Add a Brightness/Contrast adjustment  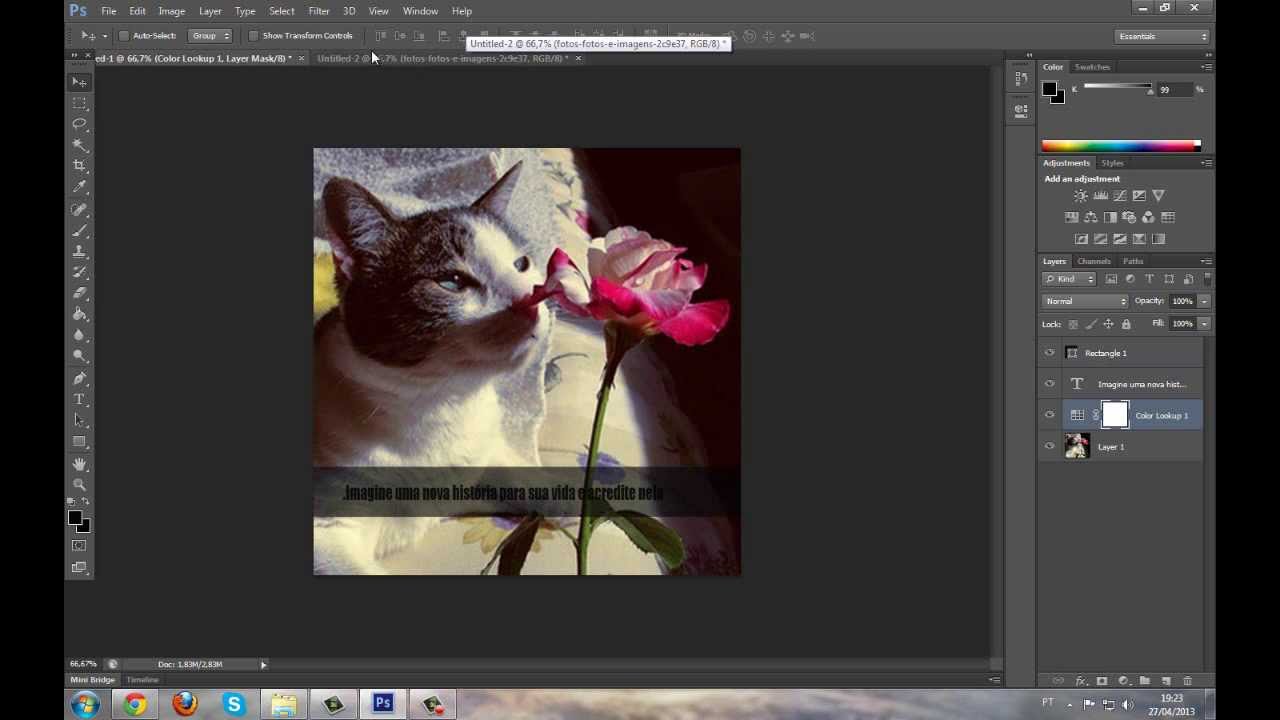1081,196
